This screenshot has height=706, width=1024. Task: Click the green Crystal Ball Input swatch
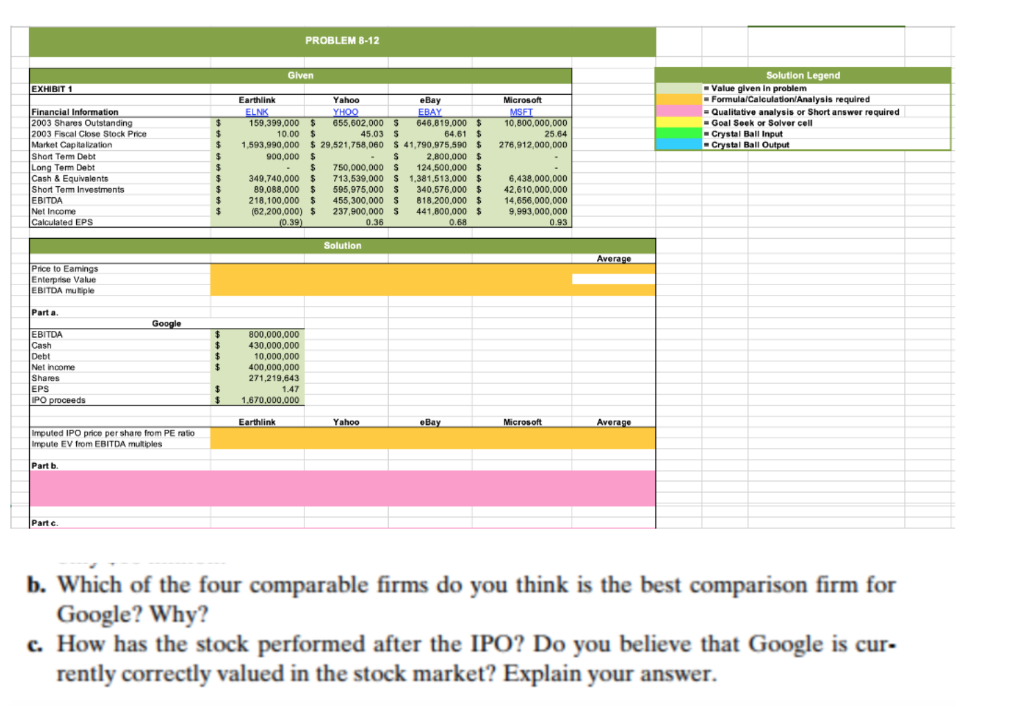tap(679, 133)
